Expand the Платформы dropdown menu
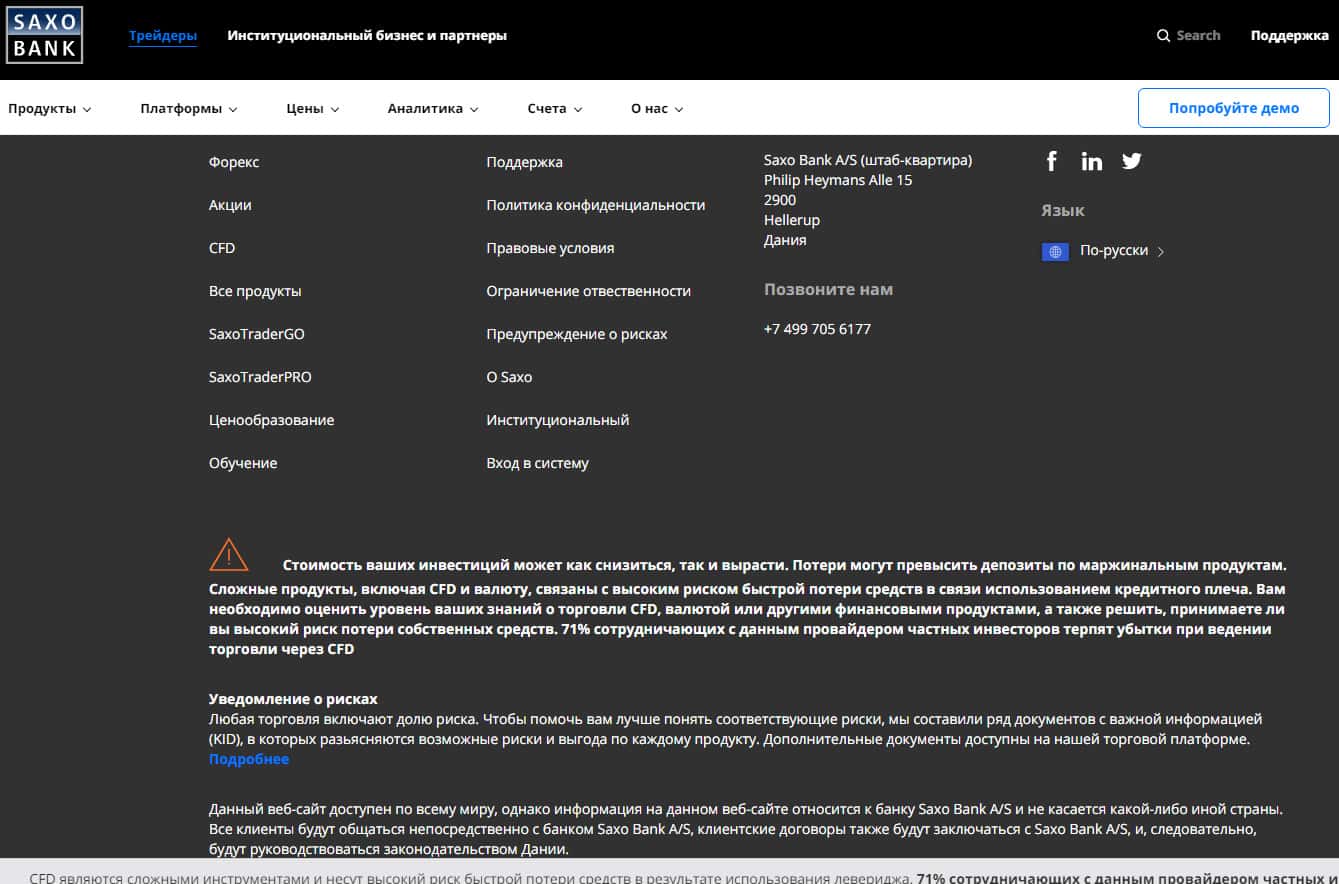The image size is (1339, 884). pyautogui.click(x=189, y=109)
